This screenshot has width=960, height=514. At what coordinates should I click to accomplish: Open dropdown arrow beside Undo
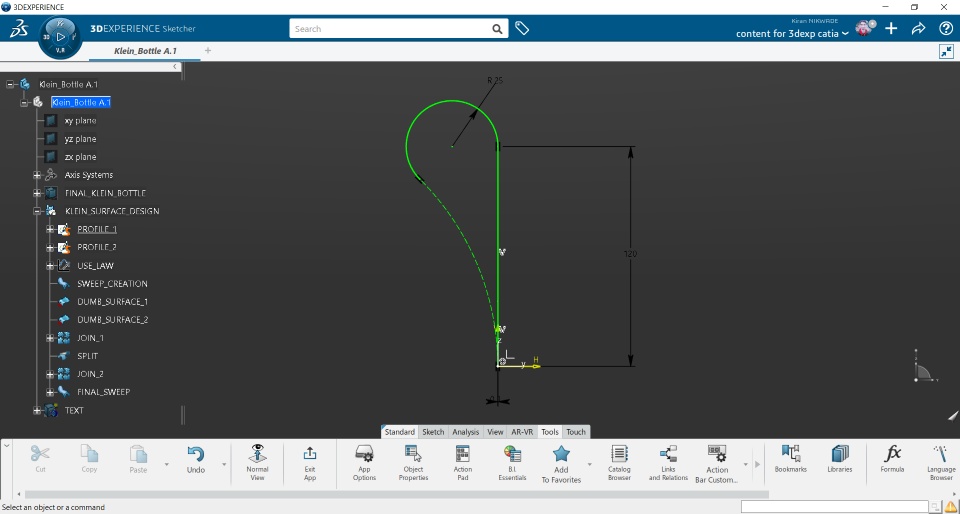coord(224,464)
